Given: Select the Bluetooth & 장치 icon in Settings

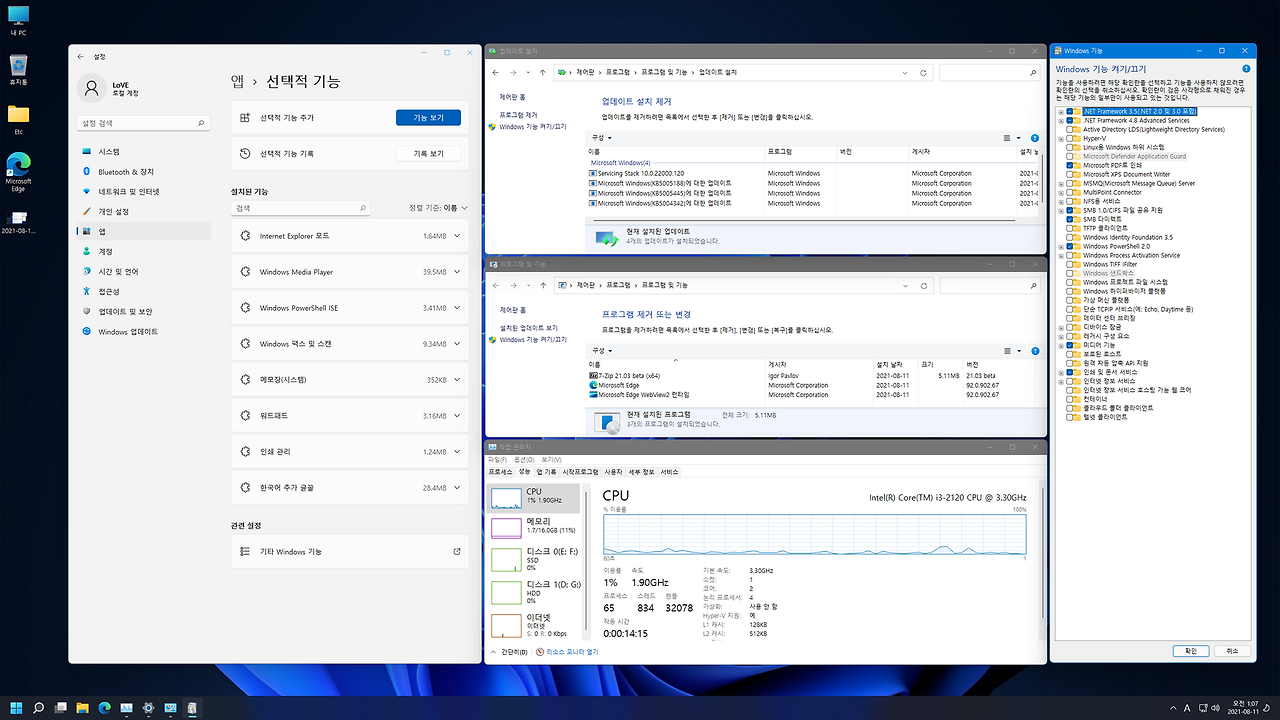Looking at the screenshot, I should (87, 171).
